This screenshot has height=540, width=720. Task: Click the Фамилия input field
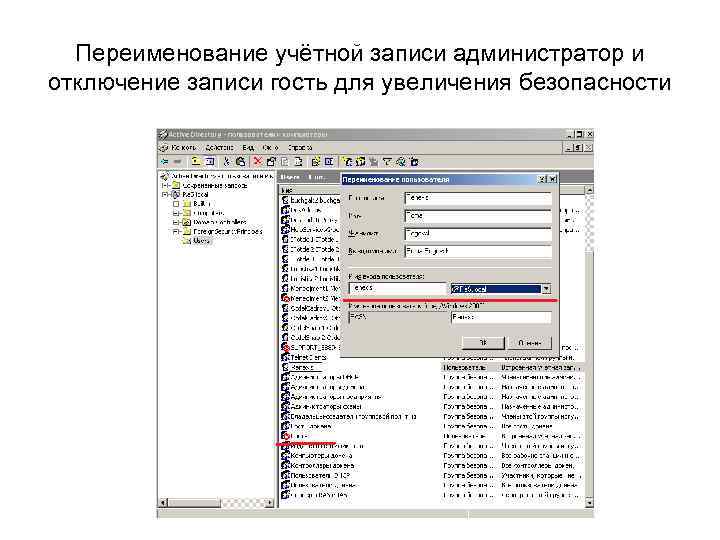[478, 234]
